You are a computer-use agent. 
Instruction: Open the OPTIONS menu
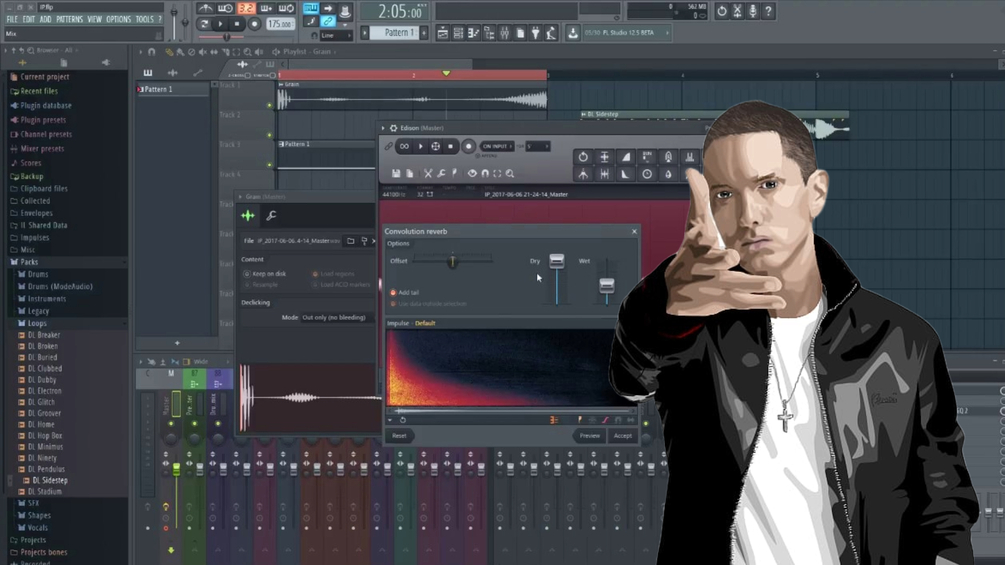(x=119, y=19)
